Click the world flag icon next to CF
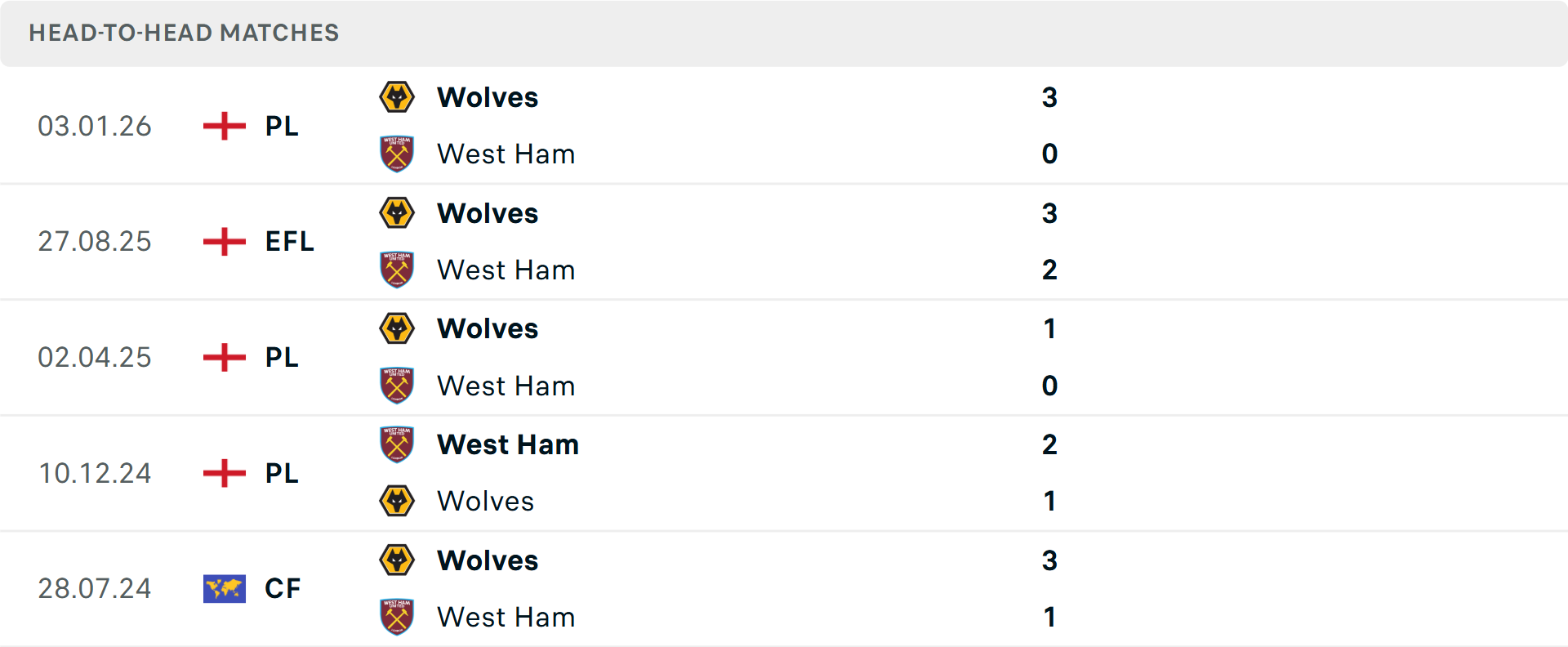Screen dimensions: 1568x647 pos(224,588)
